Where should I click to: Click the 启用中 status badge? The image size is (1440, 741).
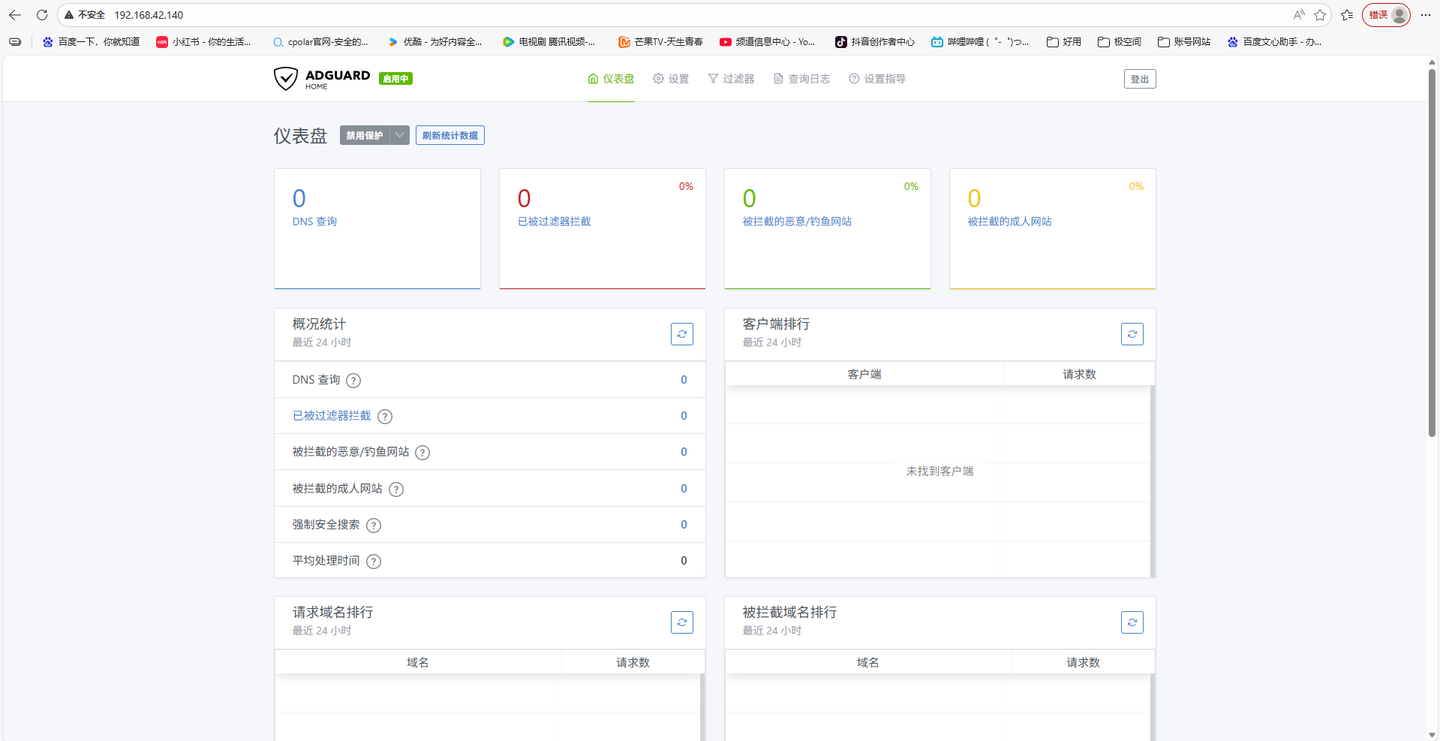pyautogui.click(x=396, y=78)
